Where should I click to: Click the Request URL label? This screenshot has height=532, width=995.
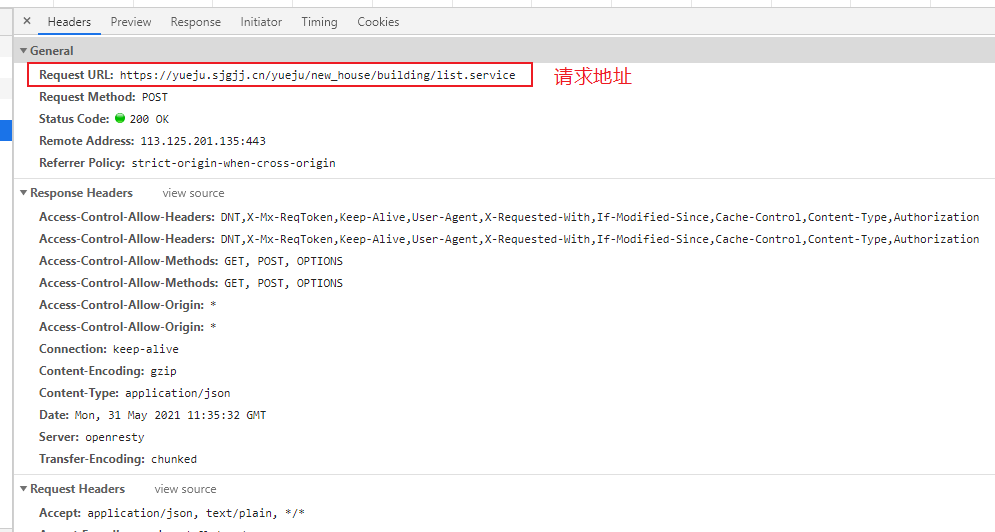coord(76,75)
